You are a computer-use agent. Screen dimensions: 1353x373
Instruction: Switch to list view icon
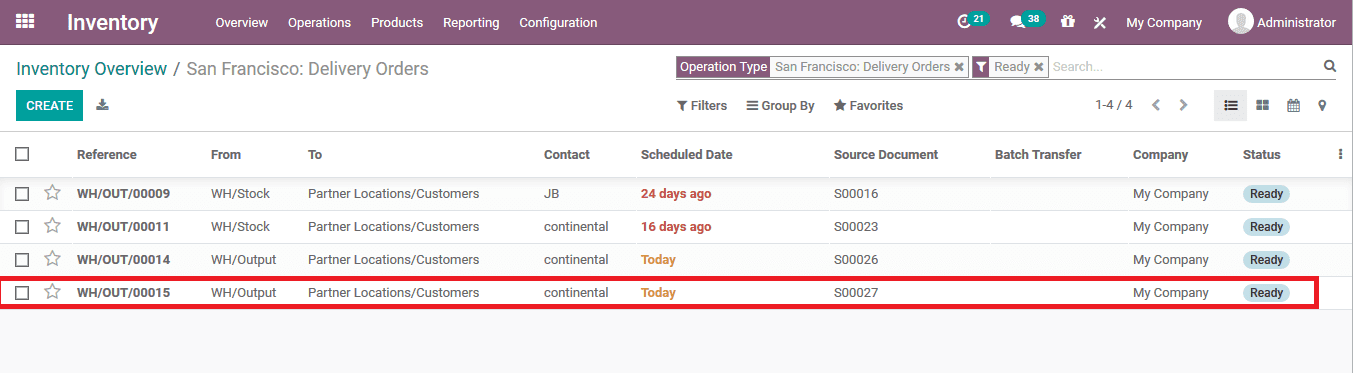tap(1231, 105)
